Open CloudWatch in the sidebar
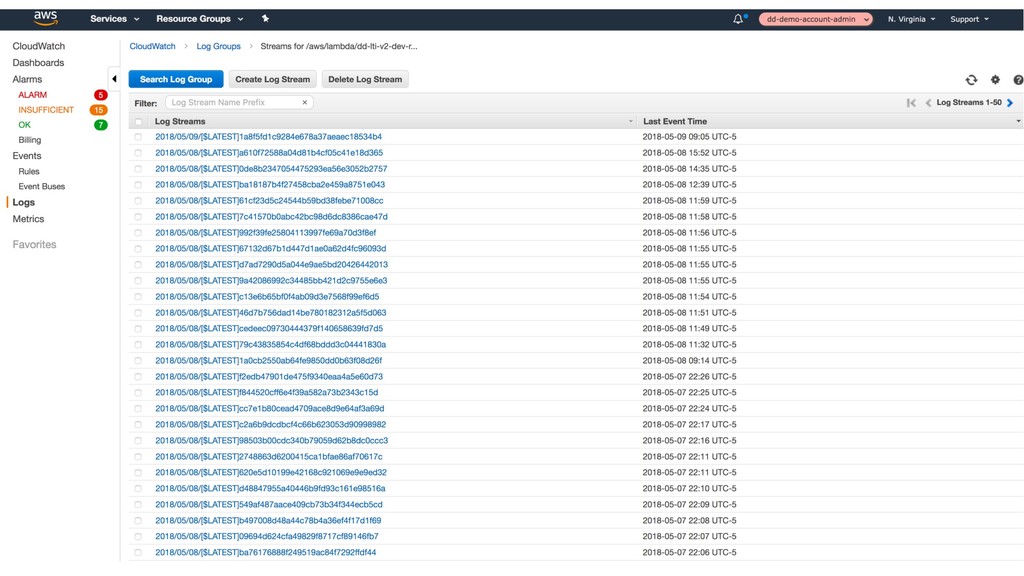This screenshot has height=576, width=1024. (x=39, y=46)
